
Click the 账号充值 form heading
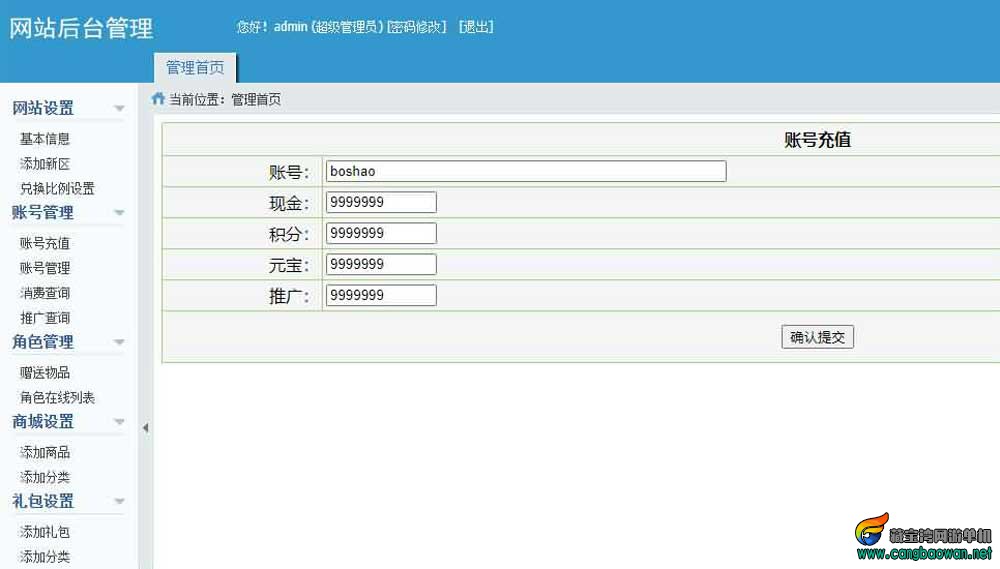click(x=818, y=140)
